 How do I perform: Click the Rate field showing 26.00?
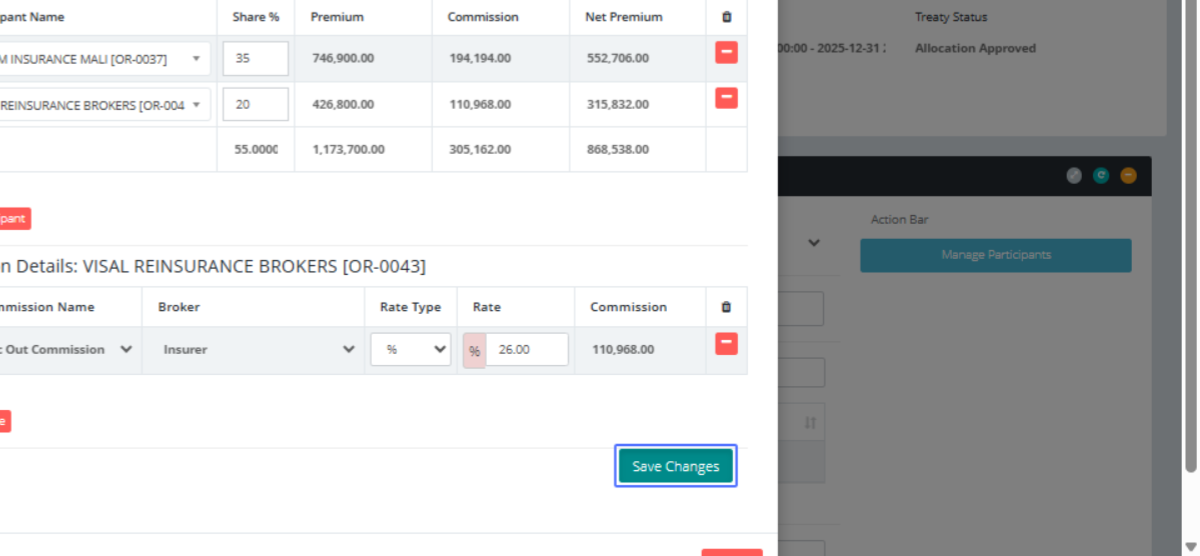(526, 350)
